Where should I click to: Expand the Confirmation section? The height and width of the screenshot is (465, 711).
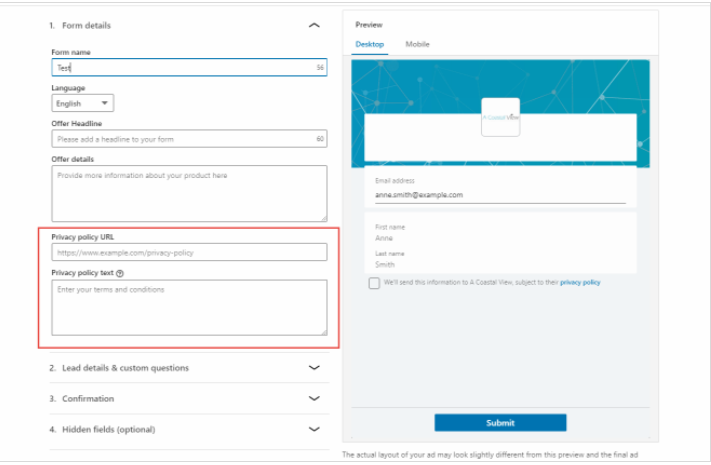pos(314,398)
